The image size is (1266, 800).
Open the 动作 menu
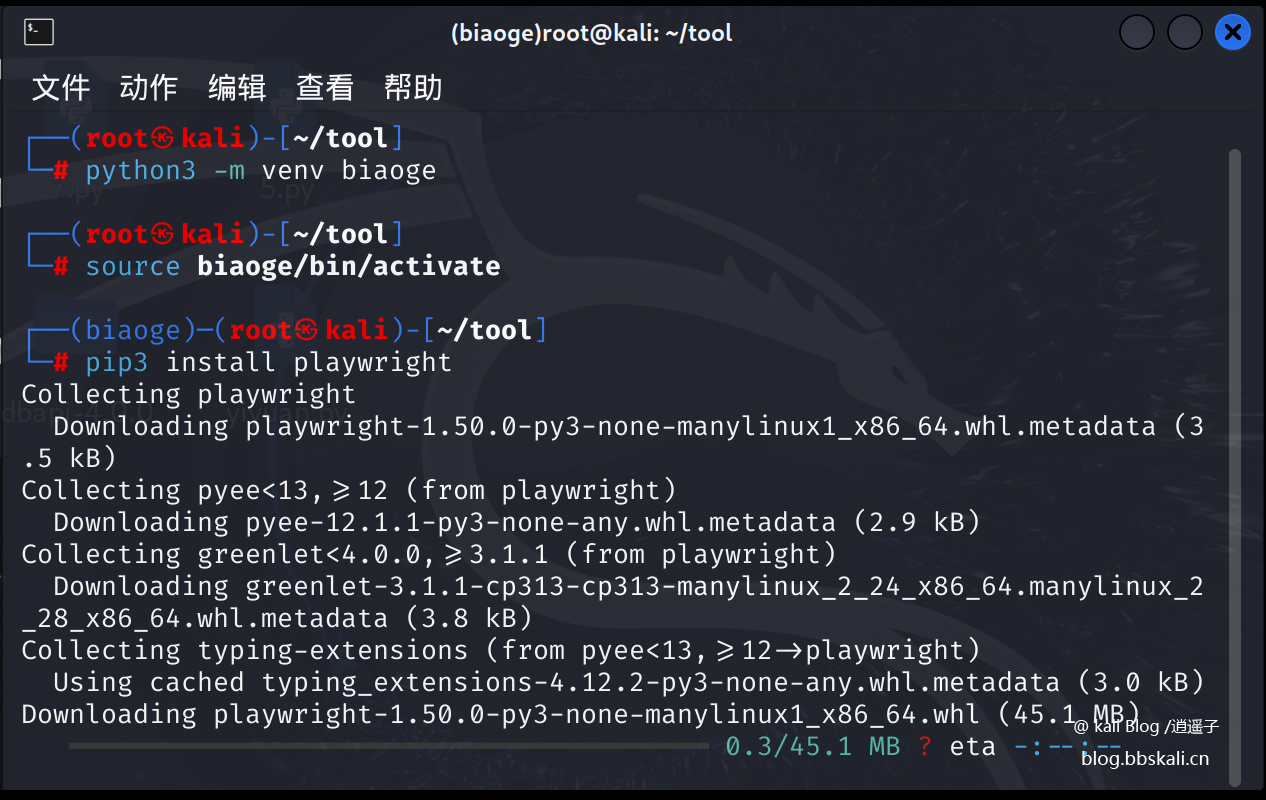pos(148,88)
